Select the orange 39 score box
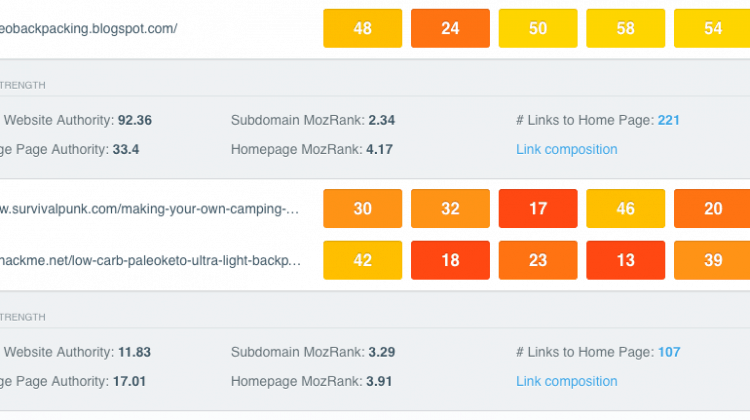Image resolution: width=750 pixels, height=420 pixels. point(712,260)
